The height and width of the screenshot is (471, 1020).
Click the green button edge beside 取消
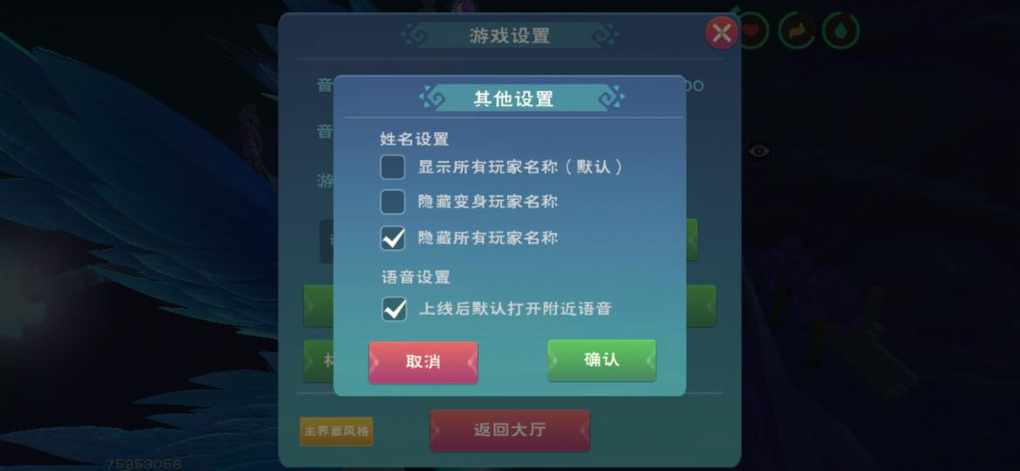[x=319, y=360]
